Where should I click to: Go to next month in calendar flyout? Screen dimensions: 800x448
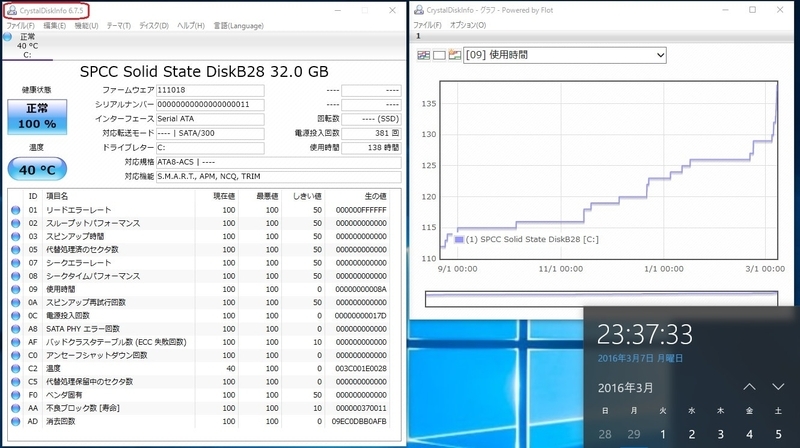tap(778, 387)
